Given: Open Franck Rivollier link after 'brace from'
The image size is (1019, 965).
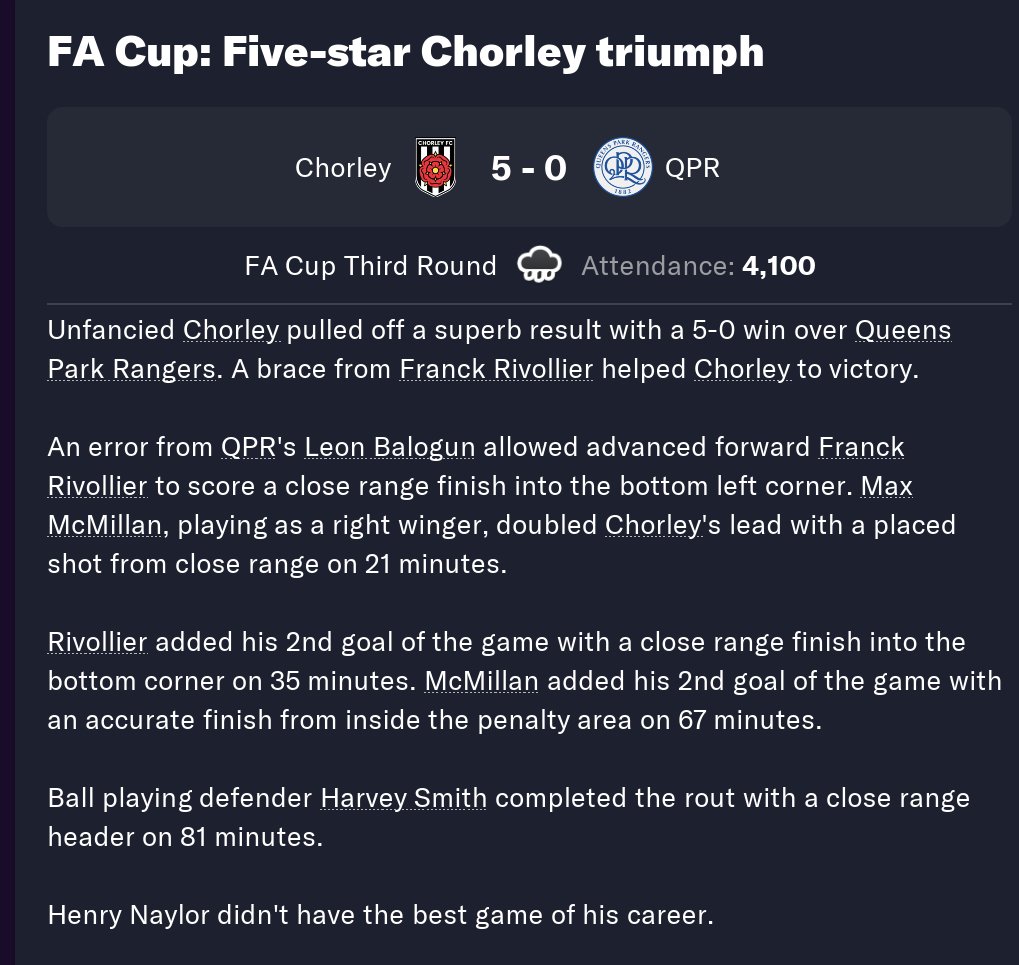Looking at the screenshot, I should [496, 369].
